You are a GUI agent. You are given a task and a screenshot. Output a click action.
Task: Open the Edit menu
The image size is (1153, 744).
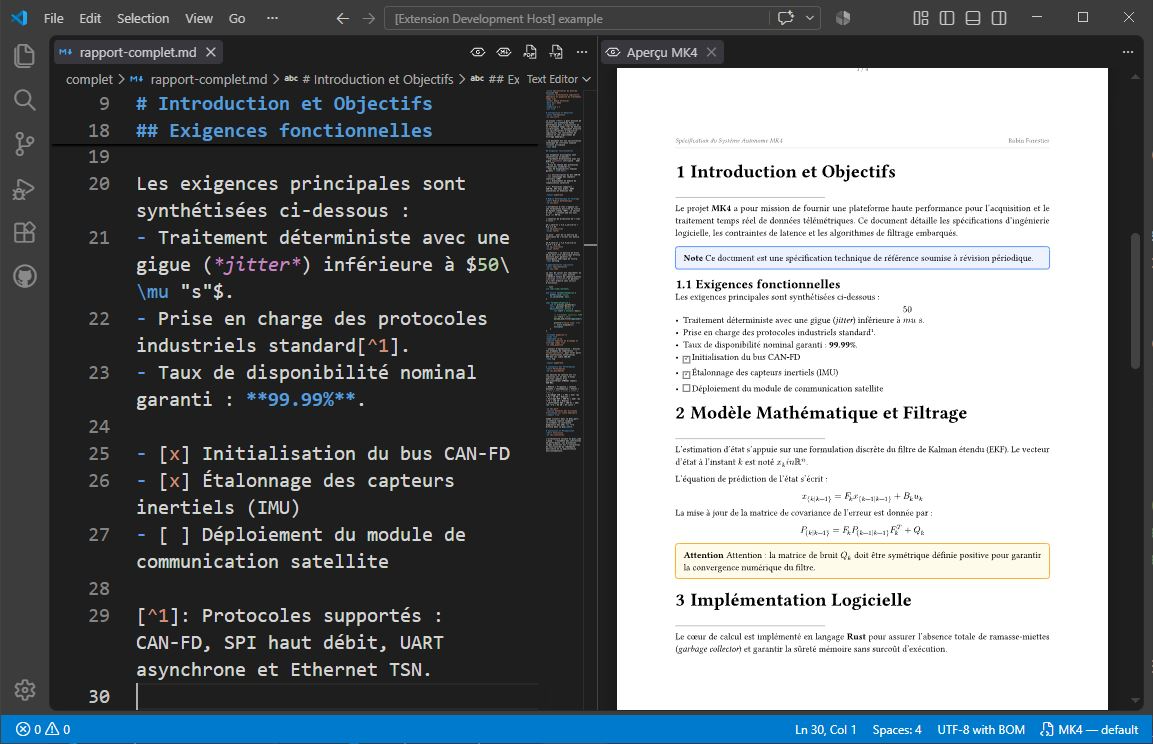pos(90,18)
